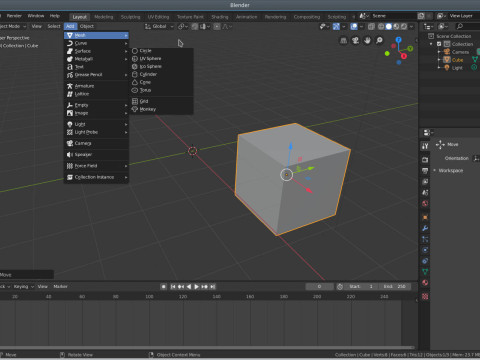Image resolution: width=480 pixels, height=360 pixels.
Task: Toggle X-ray mode
Action: click(x=371, y=26)
